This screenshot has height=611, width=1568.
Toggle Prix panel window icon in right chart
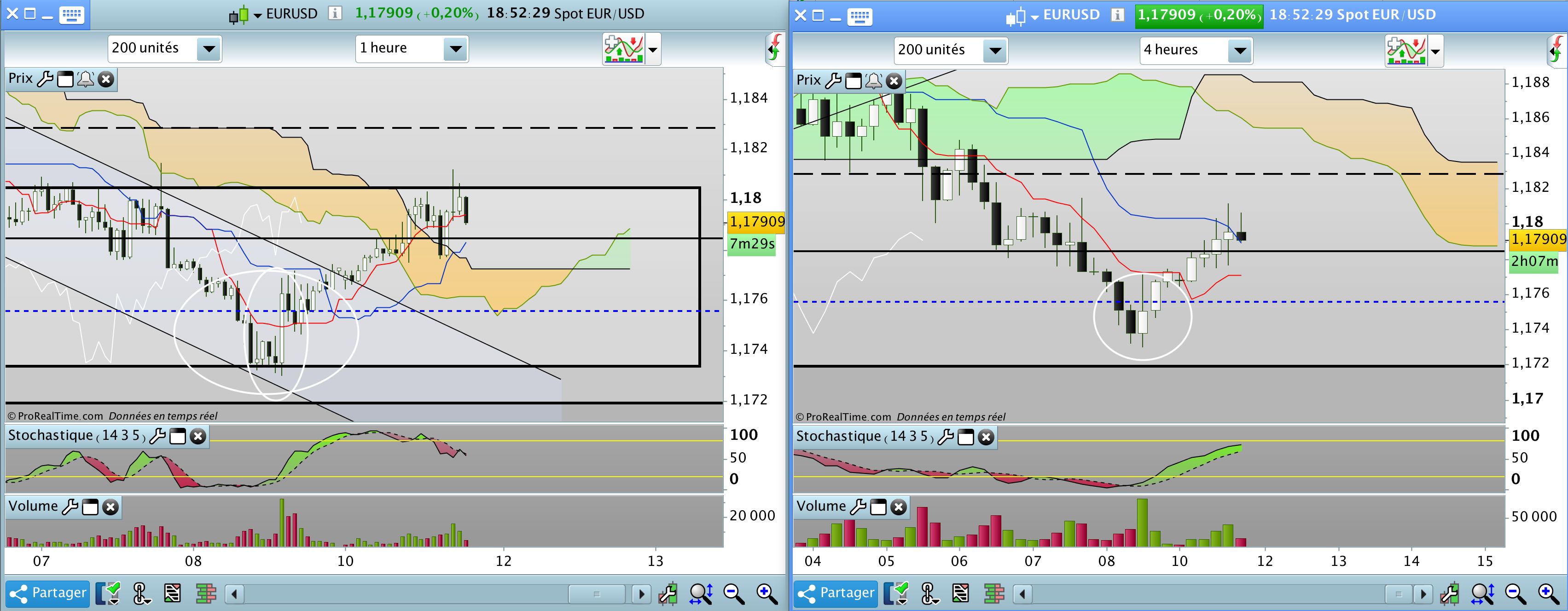[x=854, y=81]
